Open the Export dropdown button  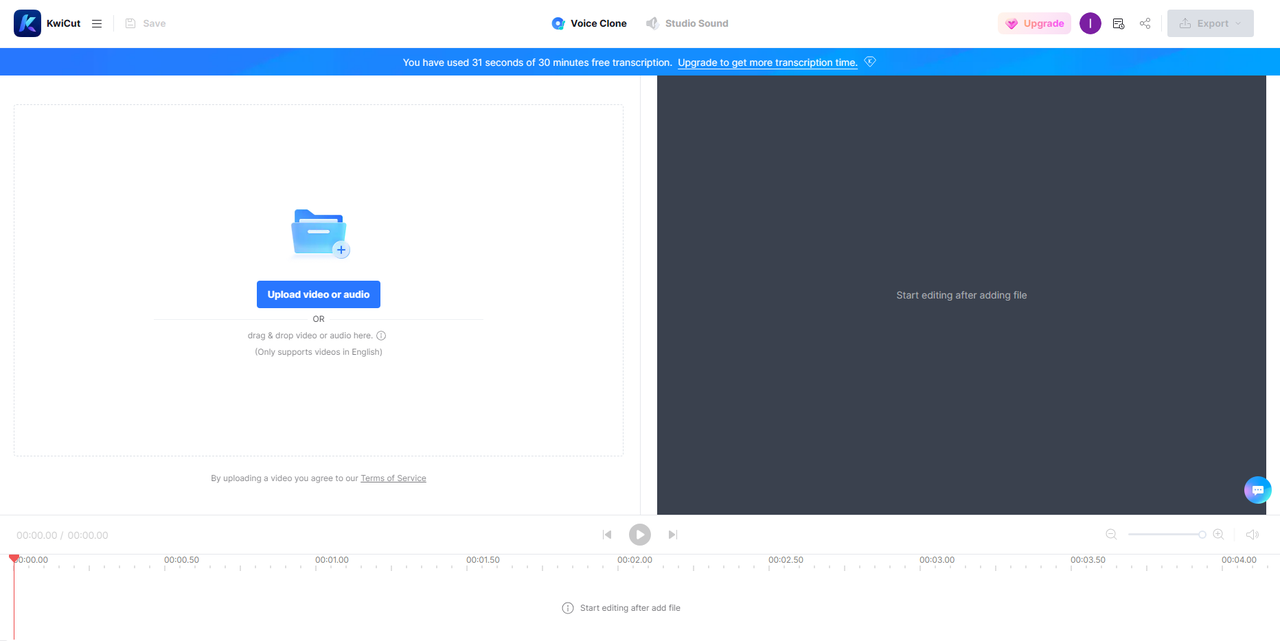pyautogui.click(x=1210, y=23)
